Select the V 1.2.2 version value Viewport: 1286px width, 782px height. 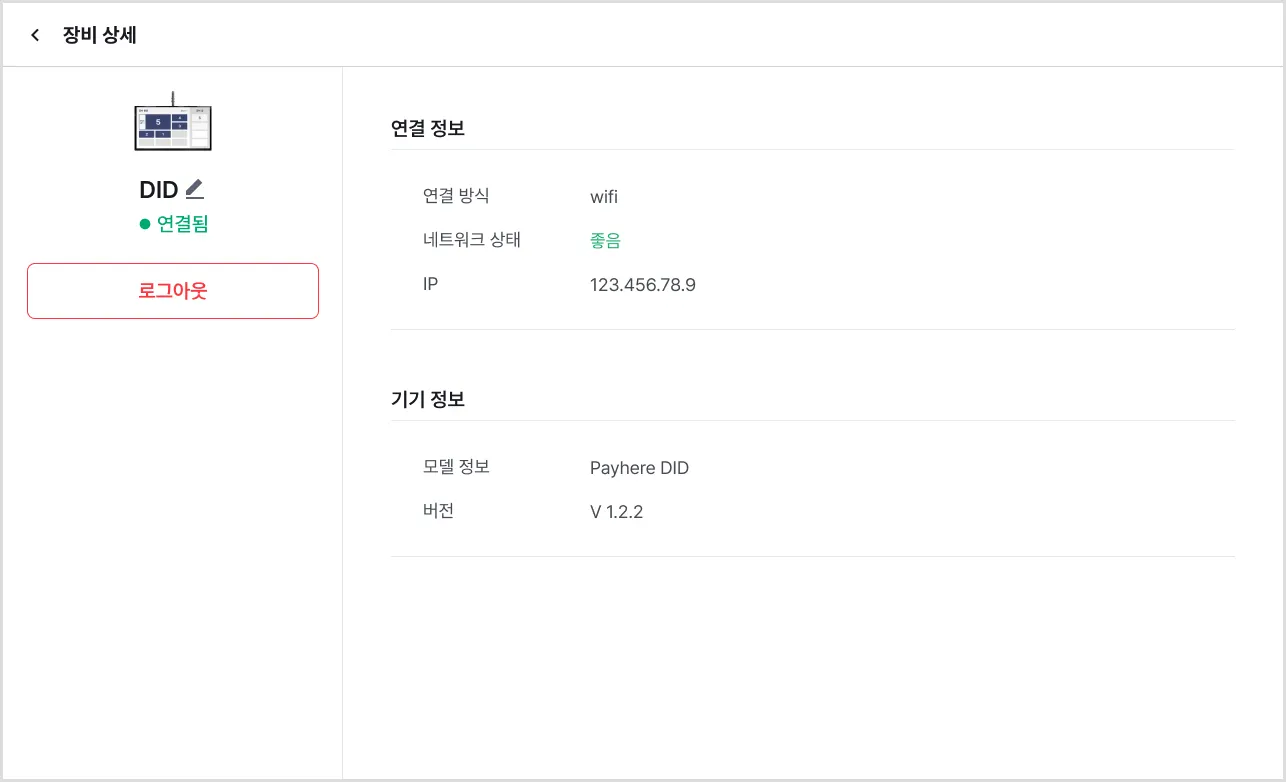(x=616, y=512)
